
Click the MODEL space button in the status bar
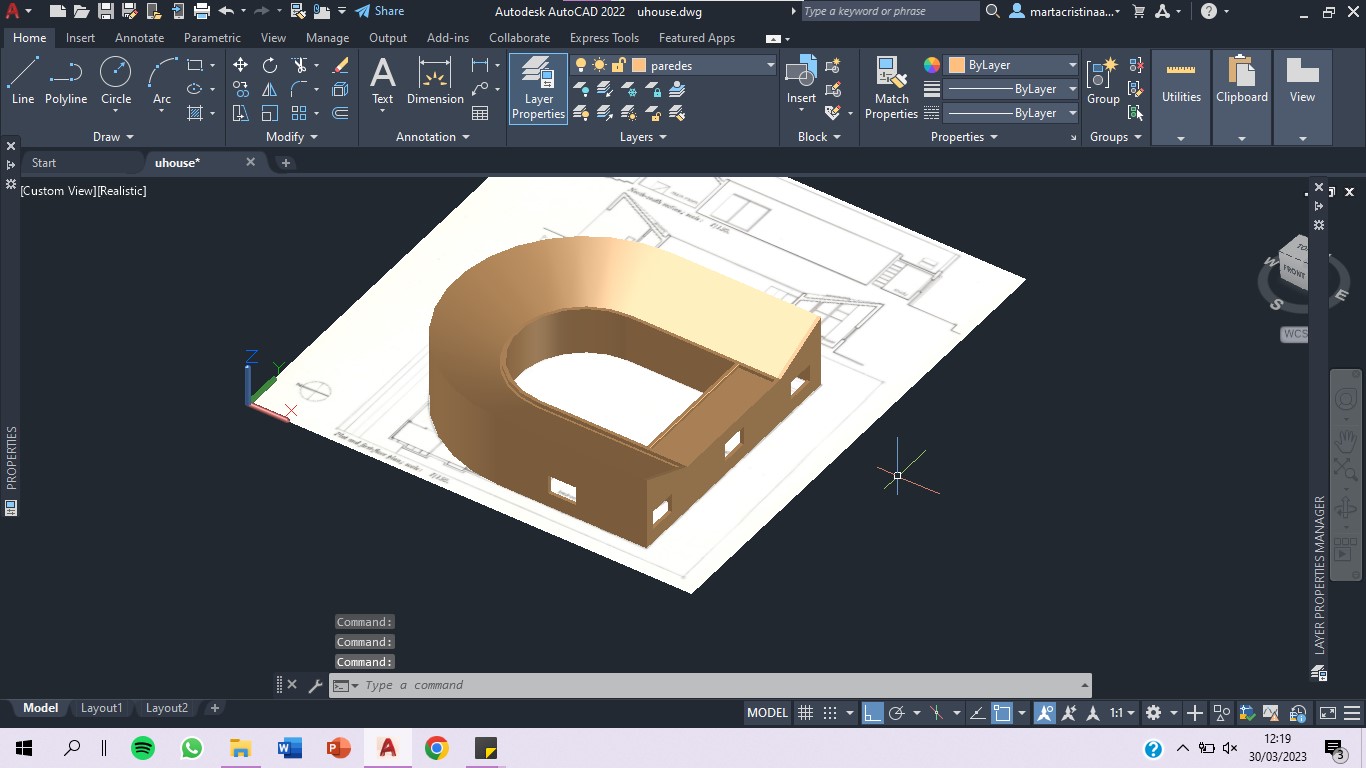click(767, 713)
